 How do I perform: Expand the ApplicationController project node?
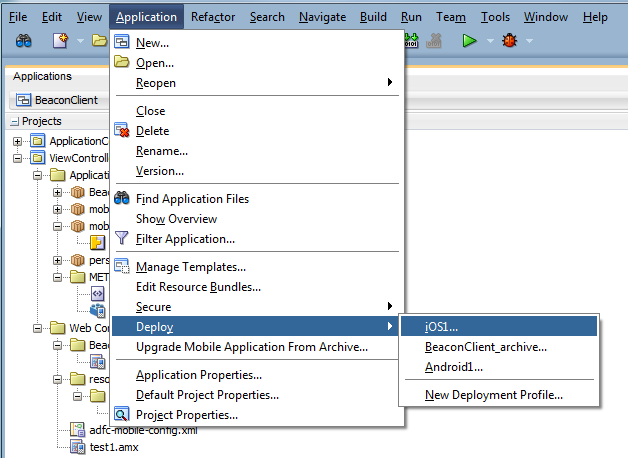coord(17,141)
